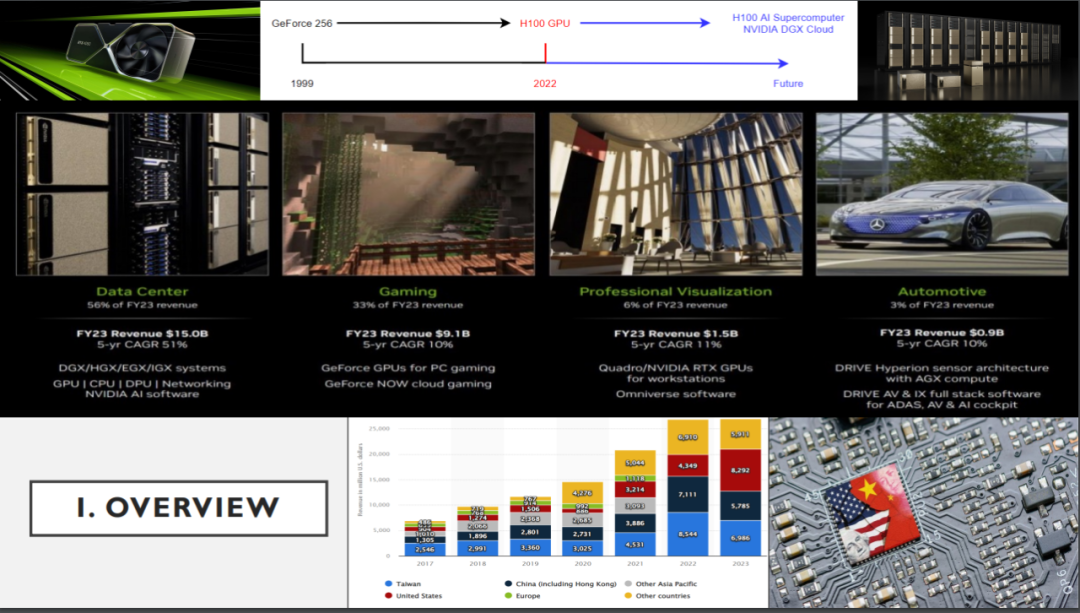The width and height of the screenshot is (1080, 613).
Task: Click "FY23 Revenue $0.9B" text
Action: click(x=942, y=333)
